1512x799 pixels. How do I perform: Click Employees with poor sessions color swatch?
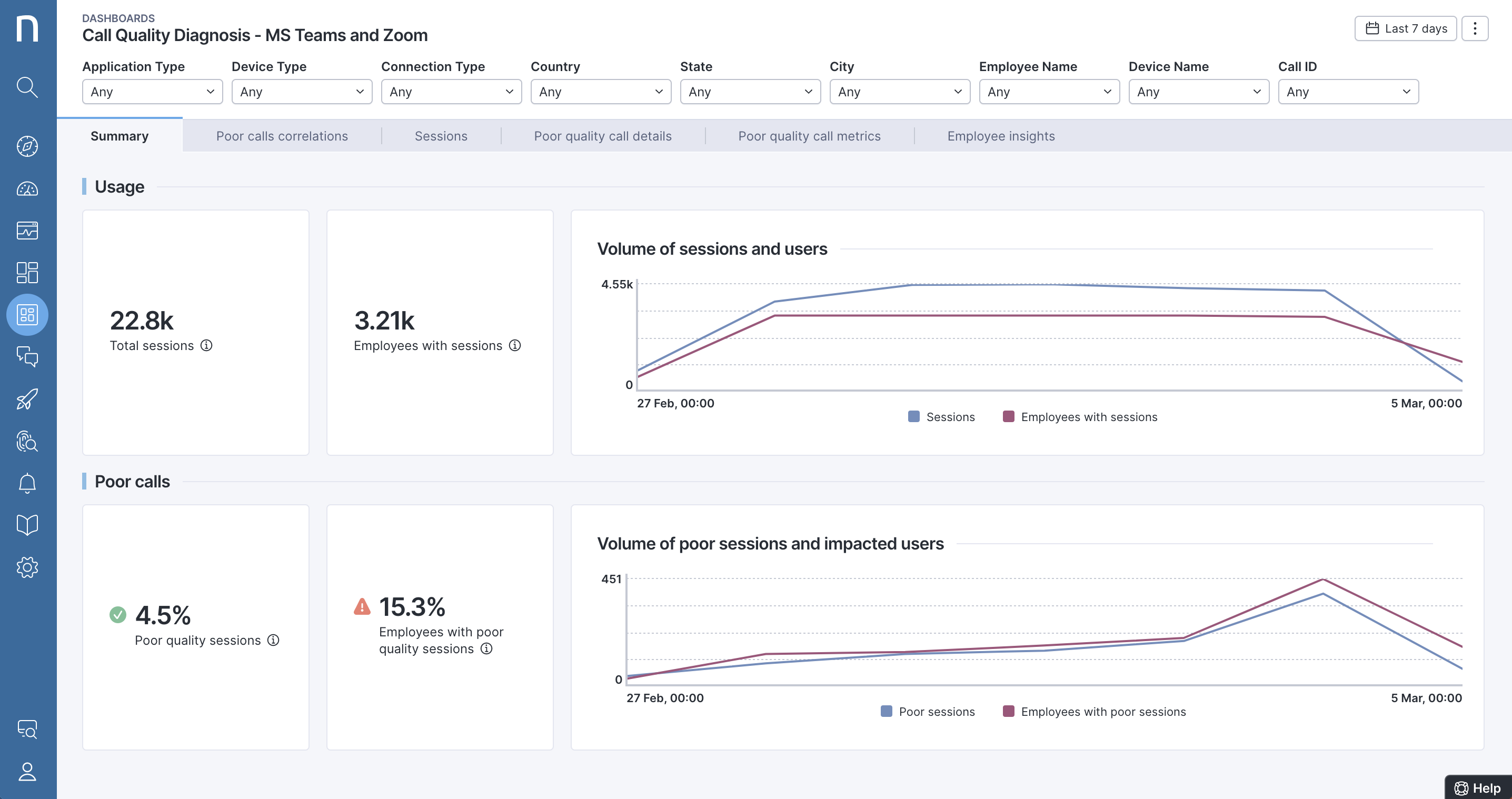(1008, 712)
